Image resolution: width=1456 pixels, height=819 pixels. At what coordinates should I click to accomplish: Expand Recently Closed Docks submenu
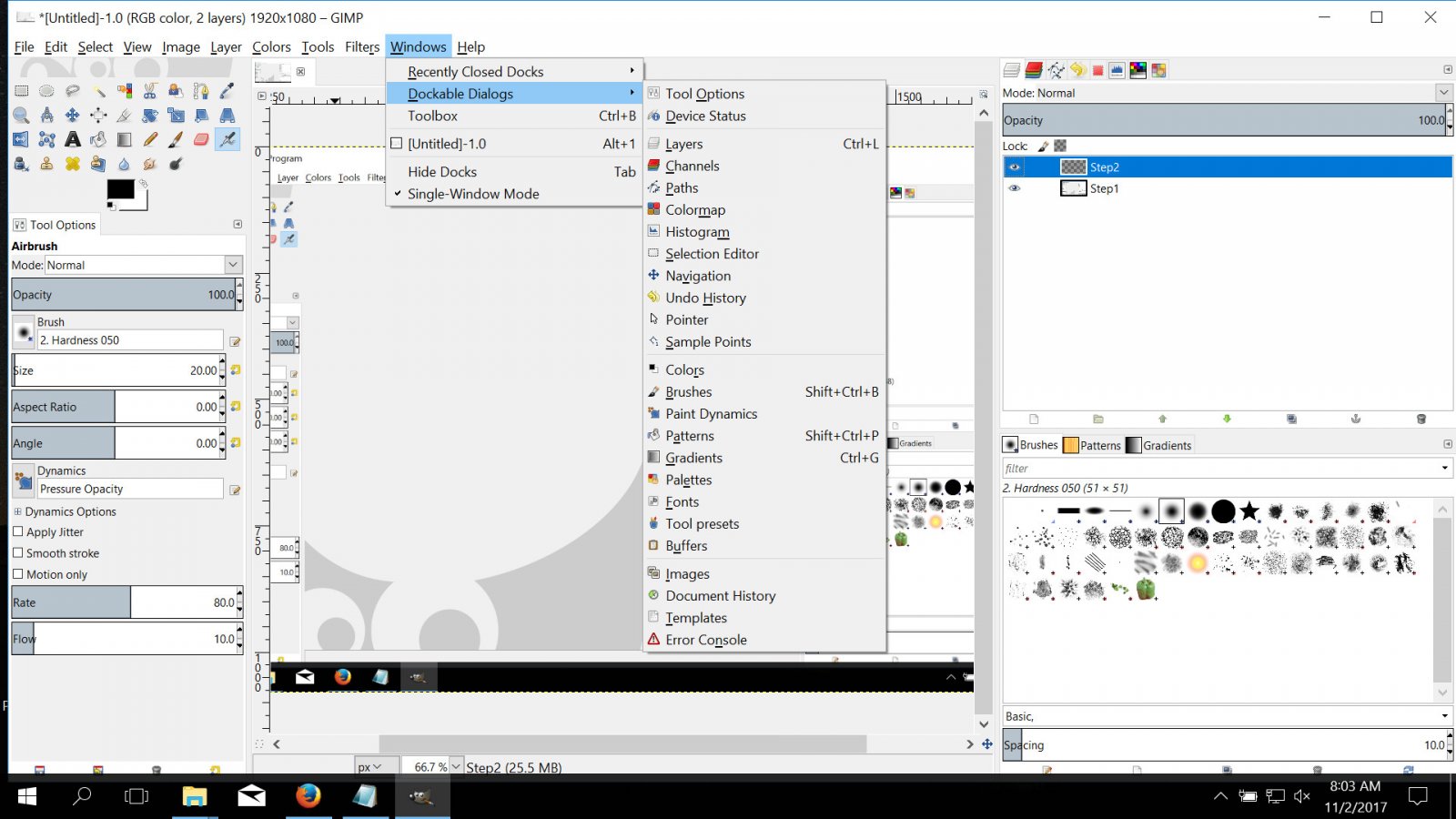pos(514,71)
